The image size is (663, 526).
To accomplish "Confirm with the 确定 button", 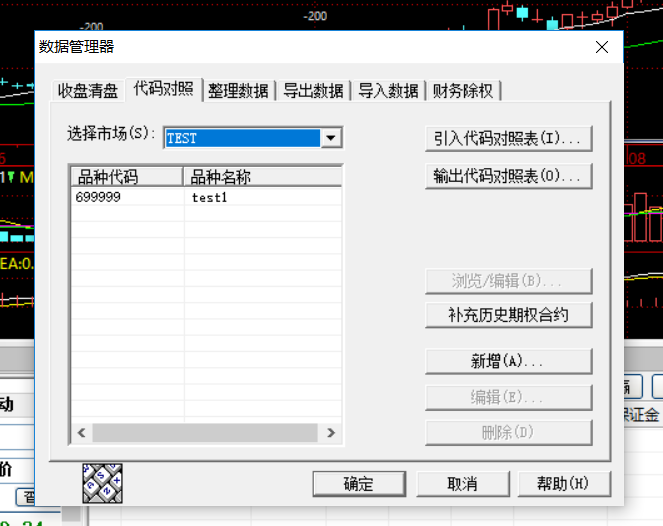I will (x=359, y=484).
